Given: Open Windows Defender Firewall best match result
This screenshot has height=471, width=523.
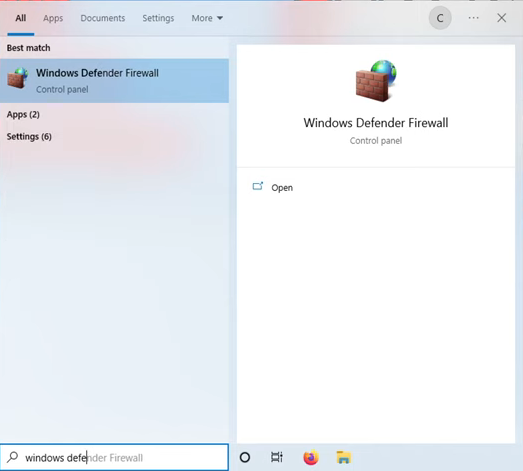Looking at the screenshot, I should point(114,81).
